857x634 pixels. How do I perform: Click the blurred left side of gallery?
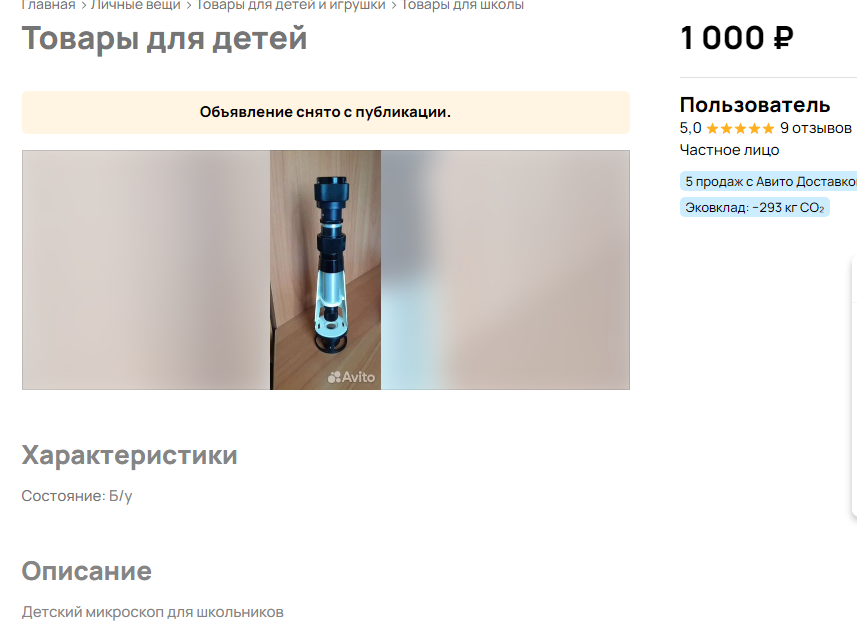[x=146, y=269]
